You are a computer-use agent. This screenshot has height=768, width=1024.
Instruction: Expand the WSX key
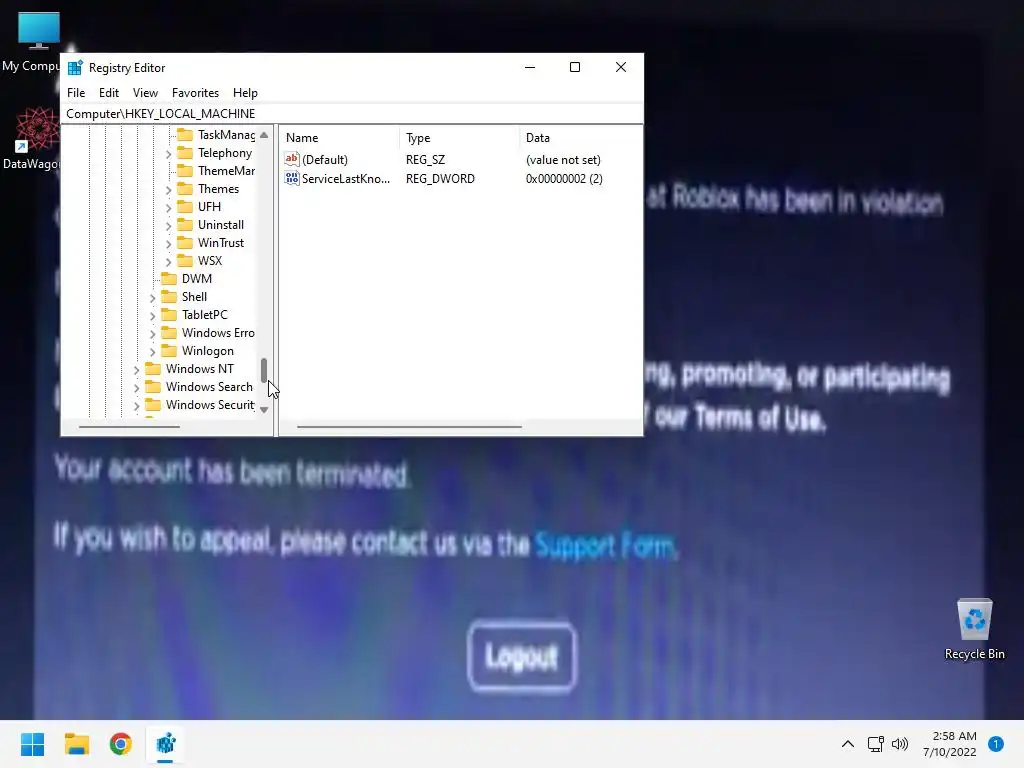tap(168, 262)
